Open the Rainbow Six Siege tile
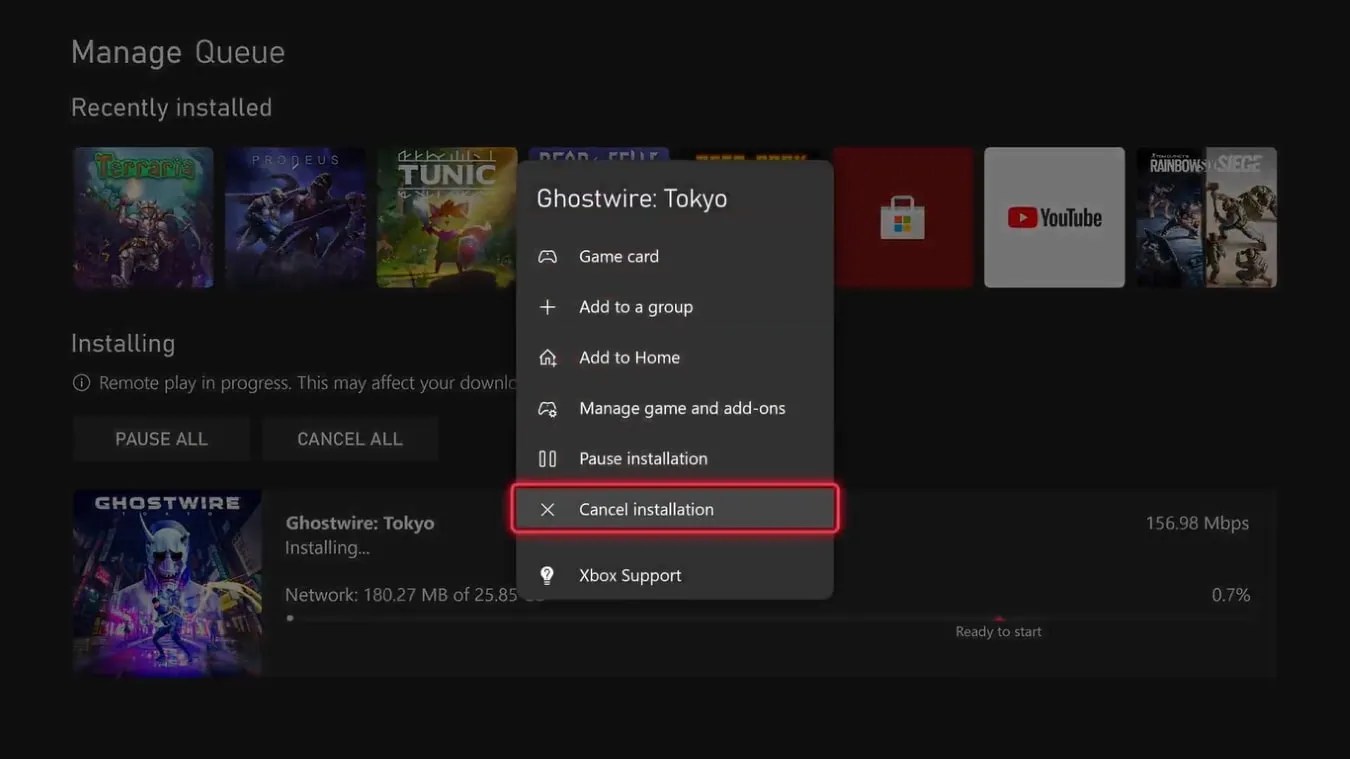 [x=1206, y=217]
